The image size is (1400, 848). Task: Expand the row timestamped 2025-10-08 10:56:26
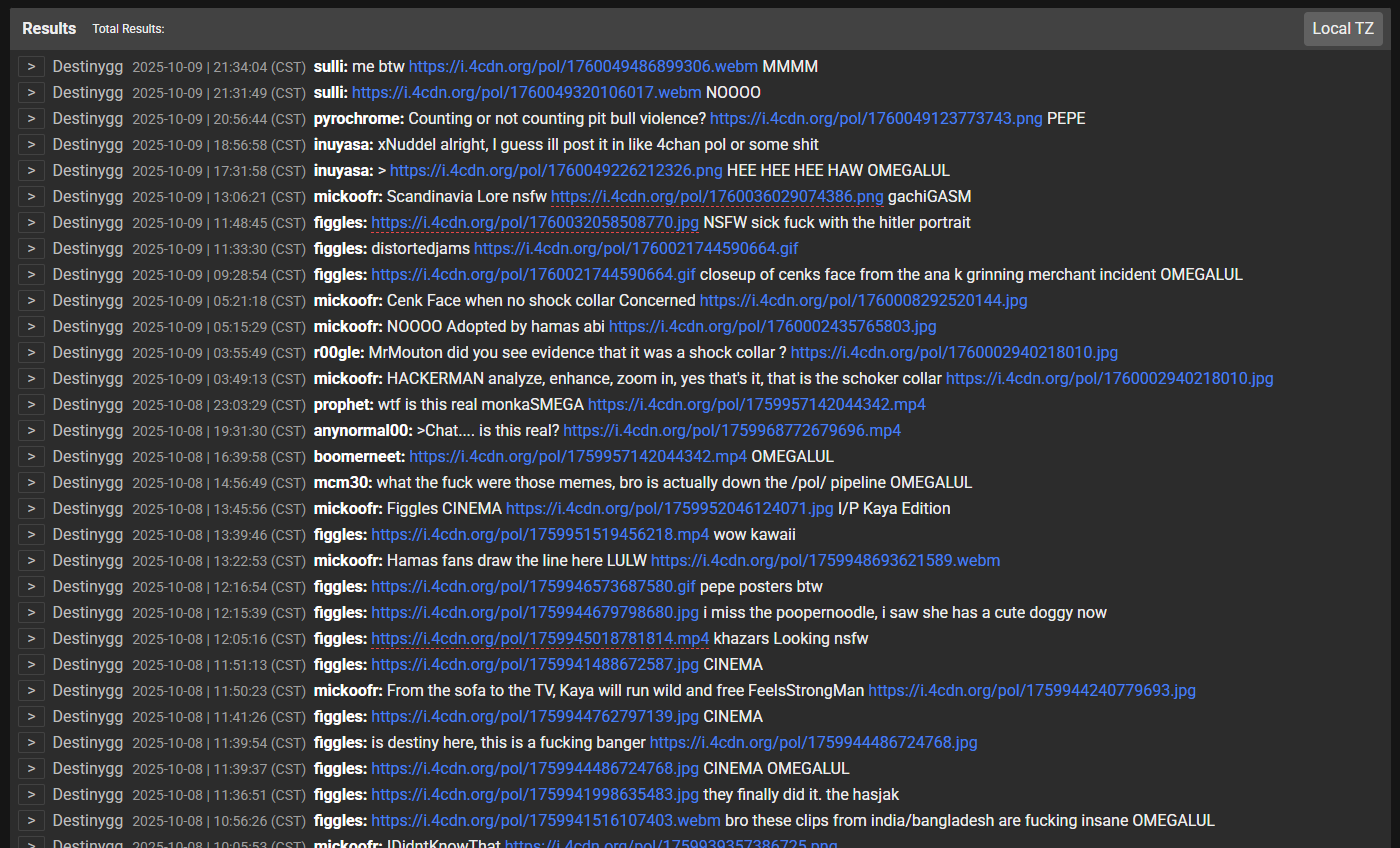click(x=32, y=820)
